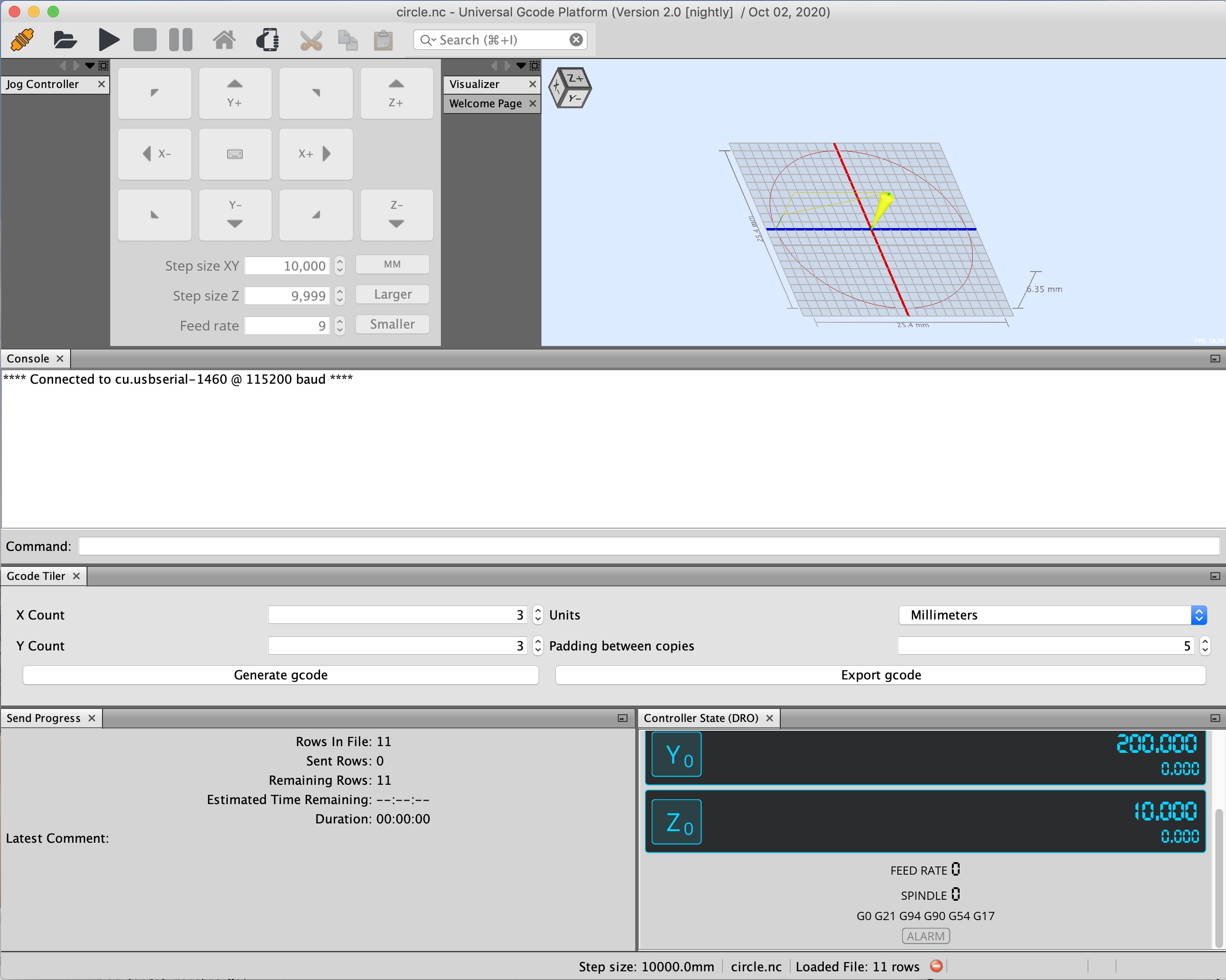The width and height of the screenshot is (1226, 980).
Task: Click the view orientation cube in visualizer
Action: [x=570, y=87]
